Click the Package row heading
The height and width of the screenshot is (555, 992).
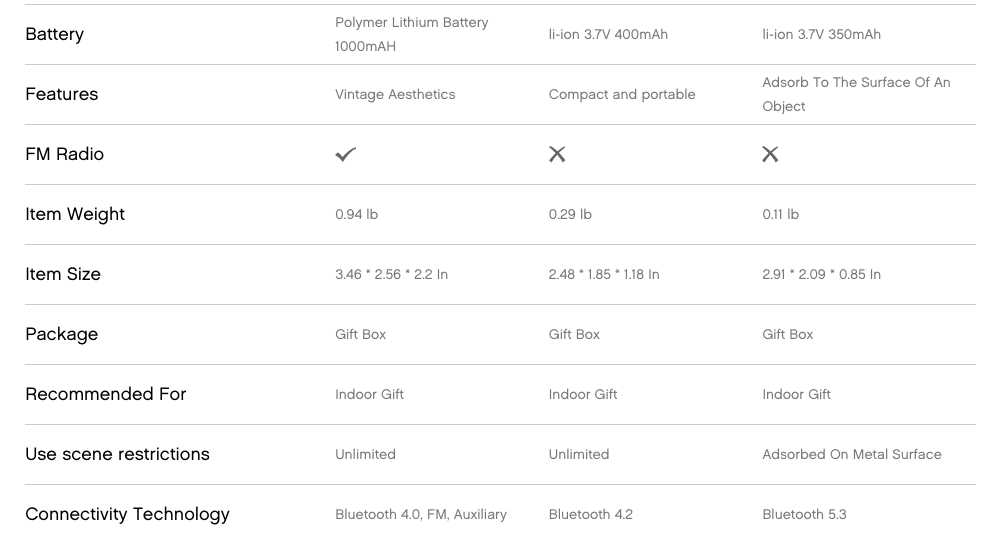coord(61,334)
